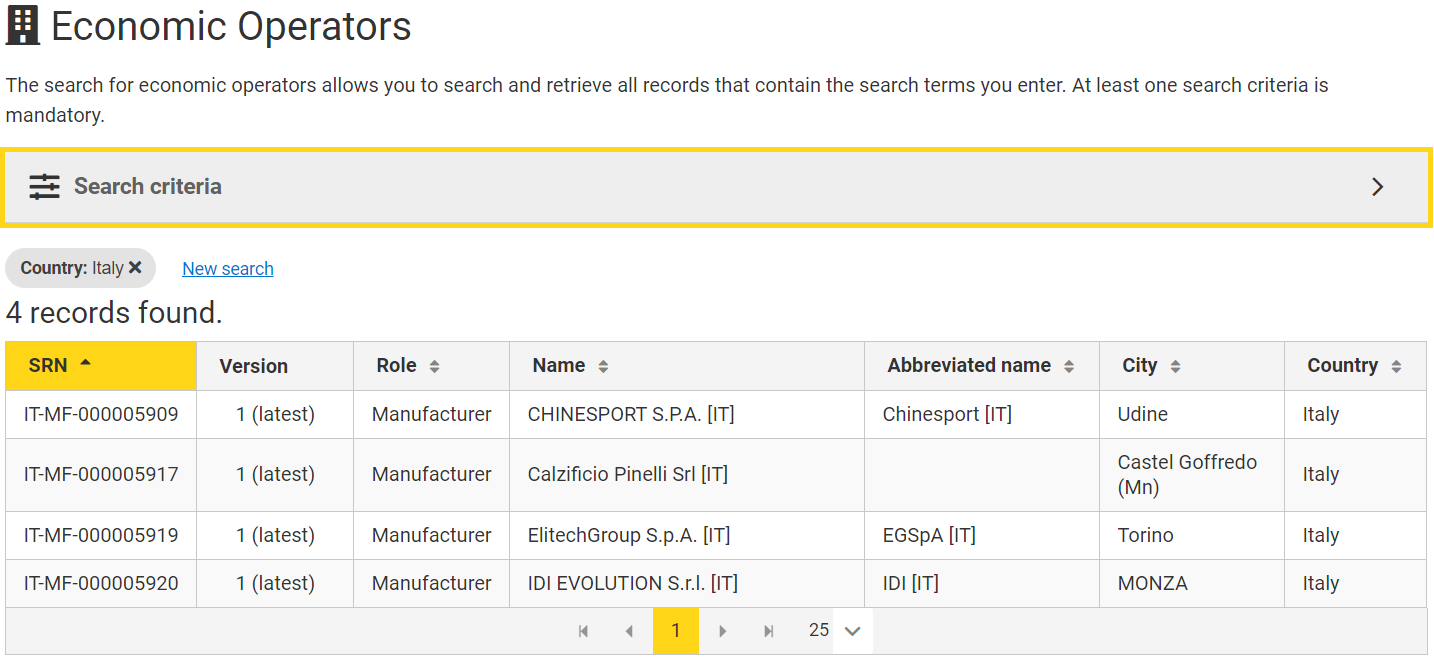
Task: Go to first page of results
Action: tap(583, 631)
